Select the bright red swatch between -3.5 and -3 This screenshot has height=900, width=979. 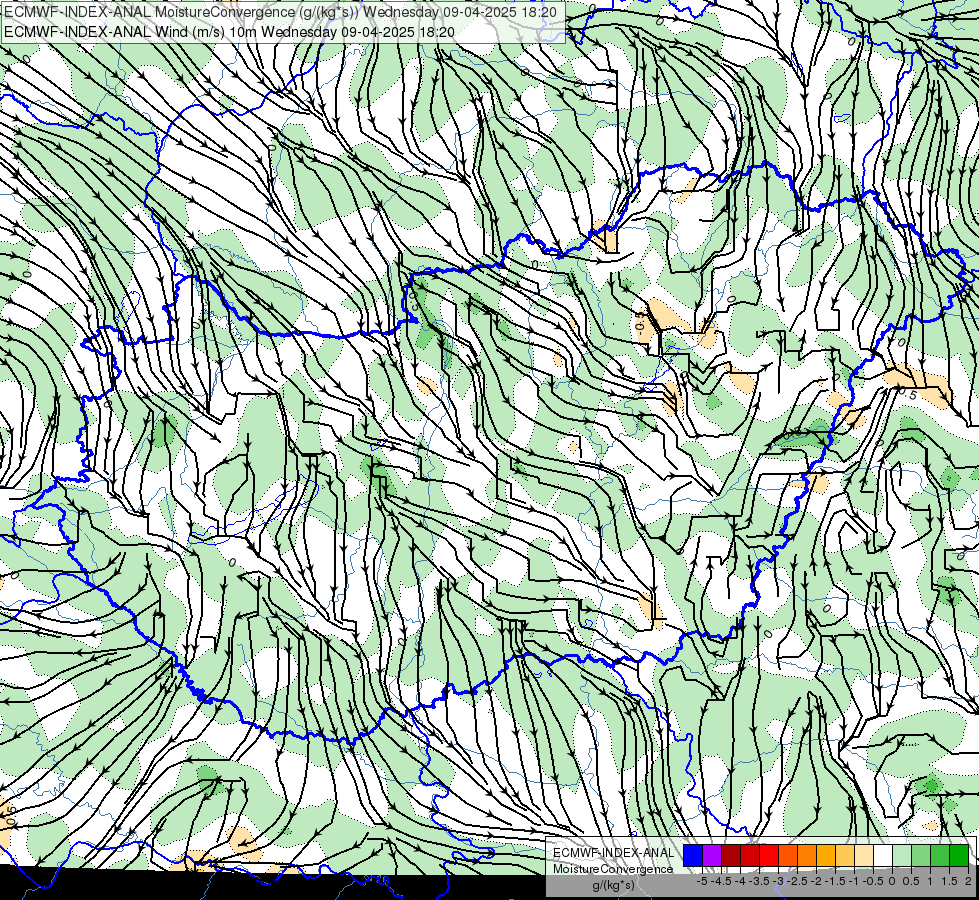pos(769,855)
